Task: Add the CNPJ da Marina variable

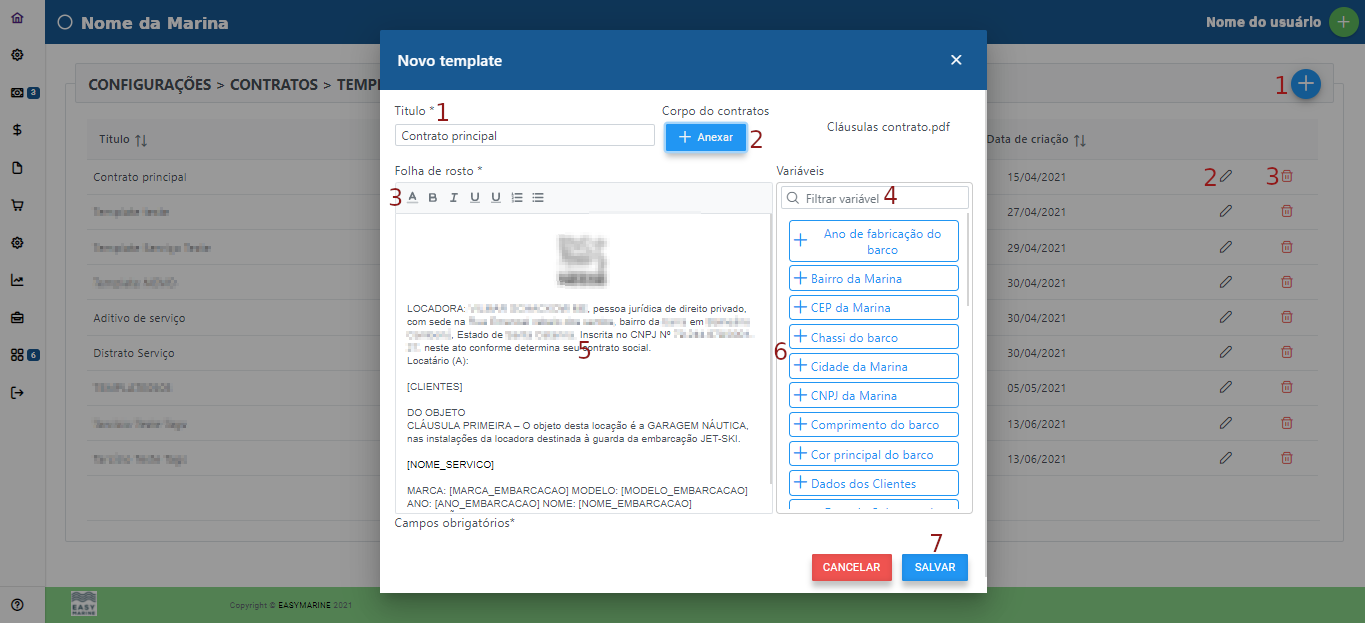Action: click(873, 395)
